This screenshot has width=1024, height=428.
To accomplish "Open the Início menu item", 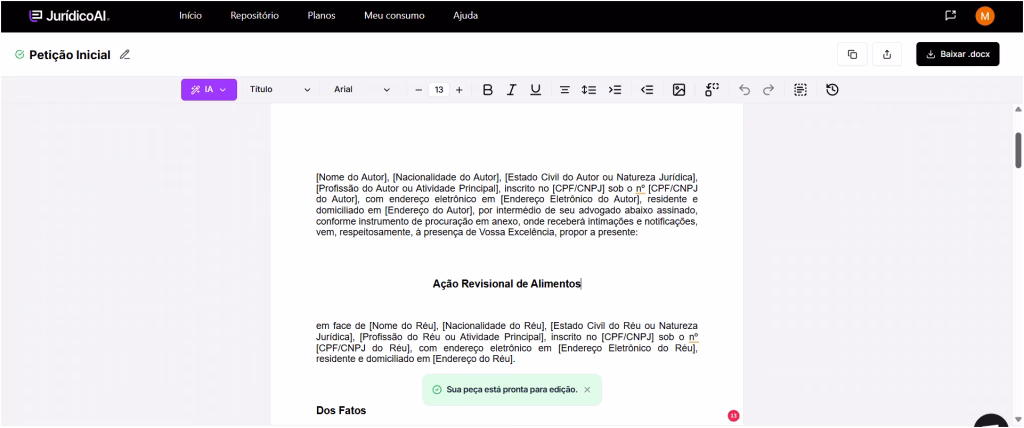I will pos(191,16).
